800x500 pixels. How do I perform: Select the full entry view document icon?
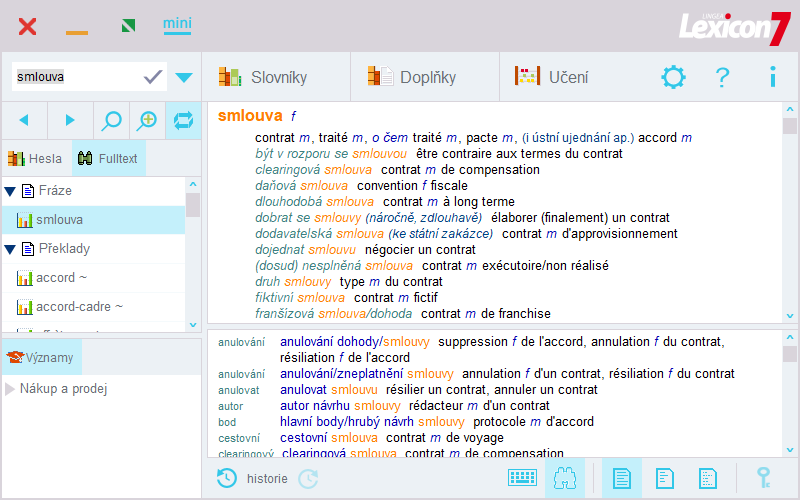click(621, 478)
